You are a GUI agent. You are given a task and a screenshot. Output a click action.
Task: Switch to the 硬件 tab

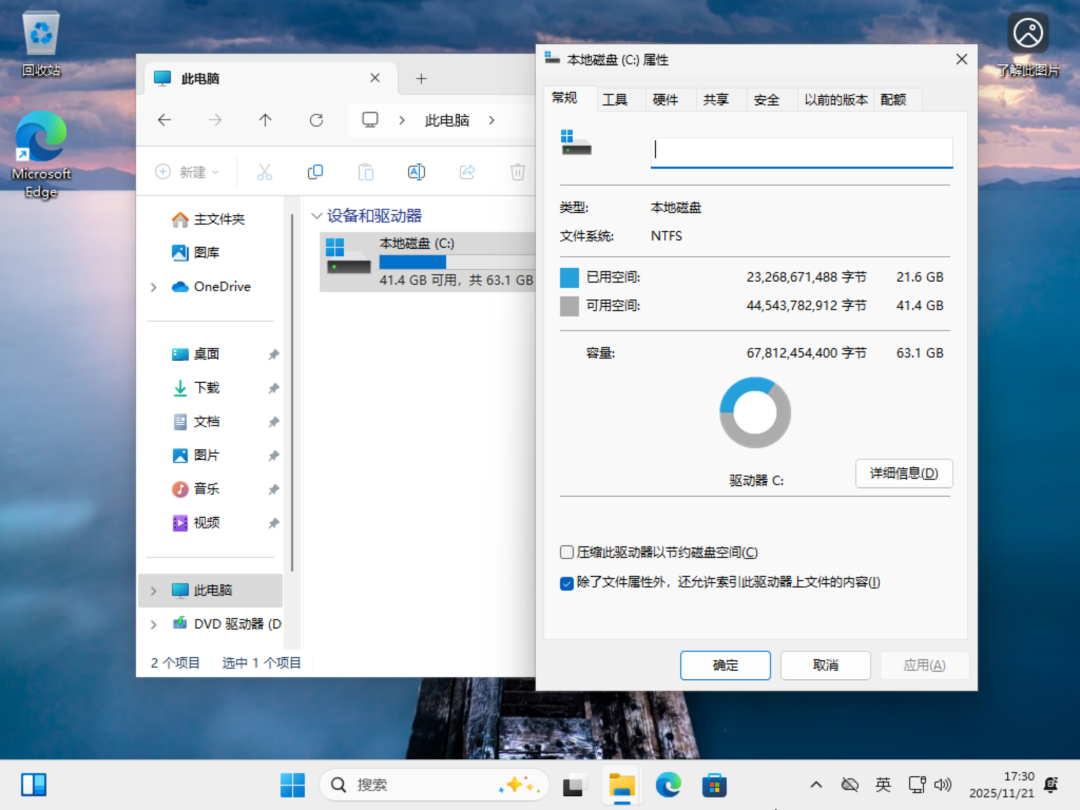[x=665, y=100]
